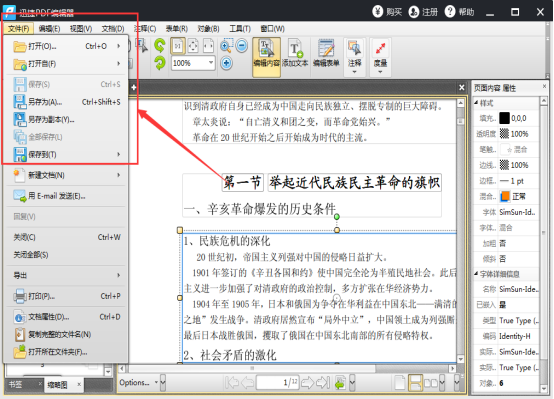Select single page layout icon

(400, 383)
